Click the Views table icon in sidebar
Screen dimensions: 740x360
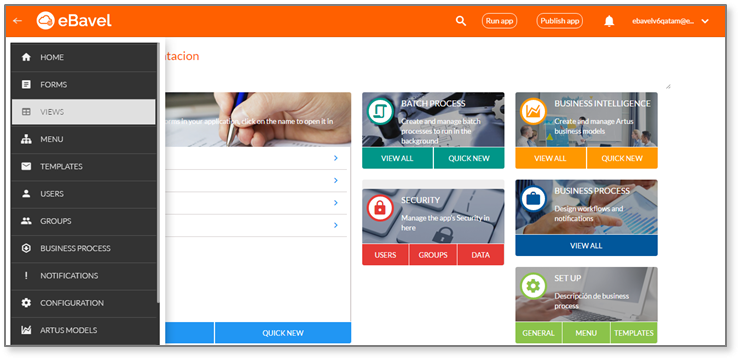click(x=26, y=112)
